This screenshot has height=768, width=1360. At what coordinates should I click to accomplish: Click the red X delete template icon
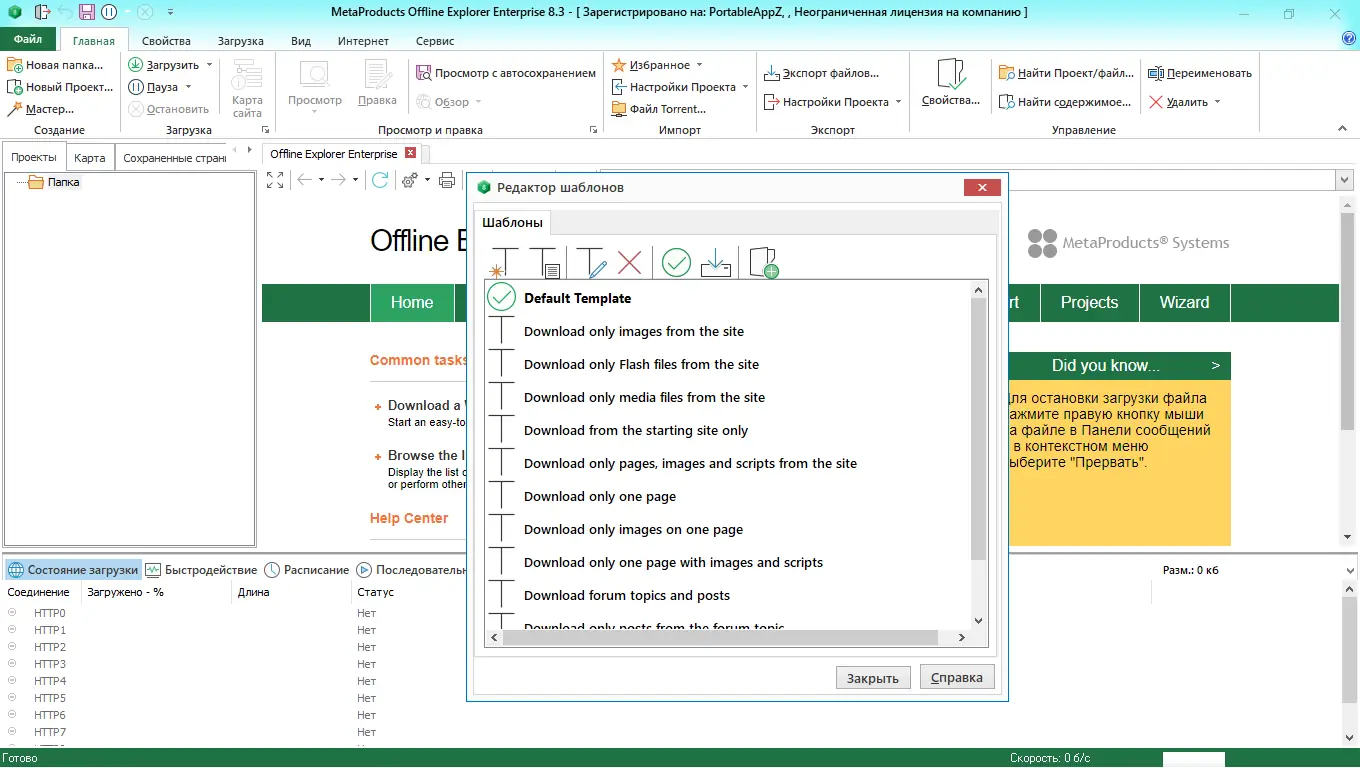click(629, 262)
